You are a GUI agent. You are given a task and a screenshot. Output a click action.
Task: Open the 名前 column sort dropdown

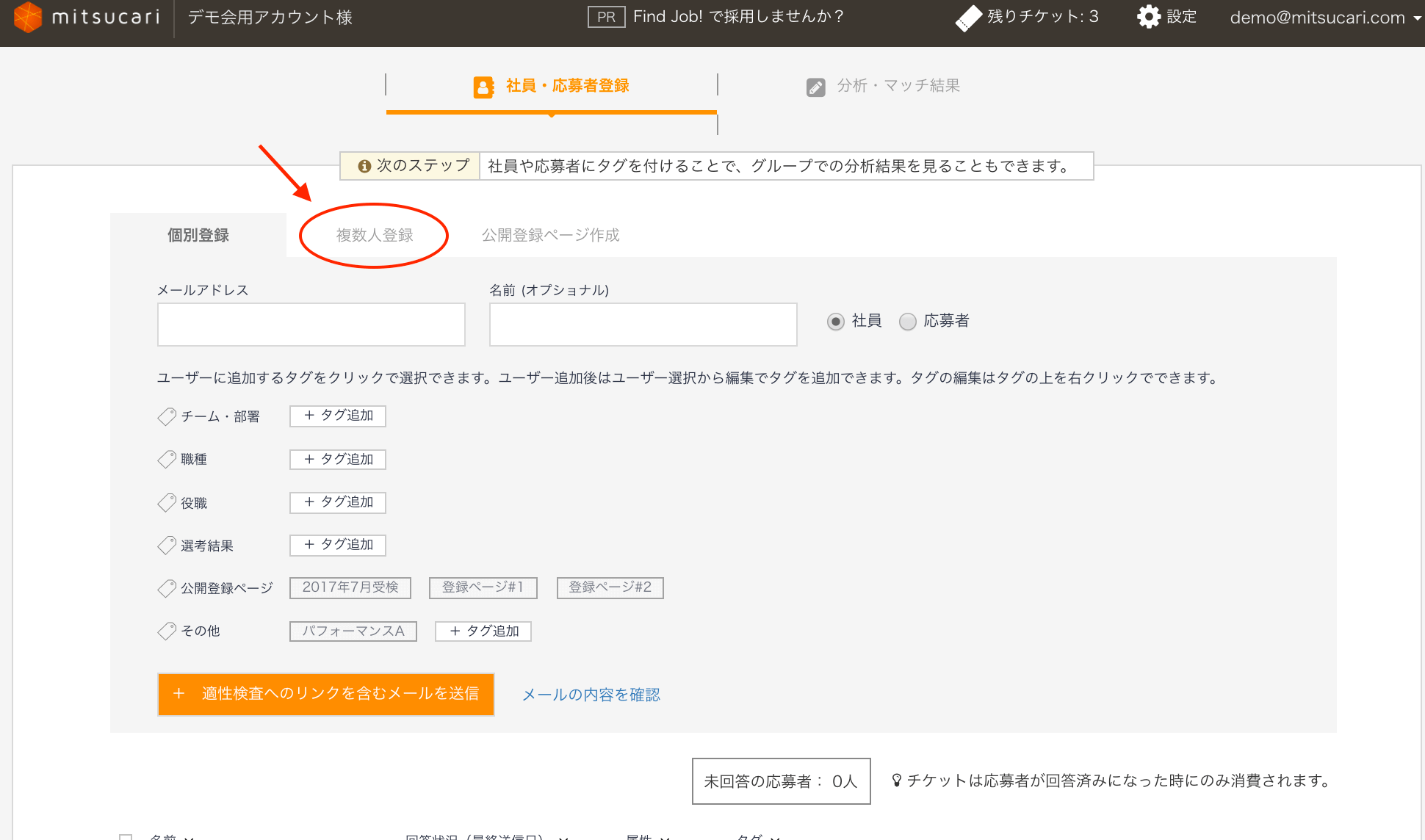pyautogui.click(x=190, y=838)
